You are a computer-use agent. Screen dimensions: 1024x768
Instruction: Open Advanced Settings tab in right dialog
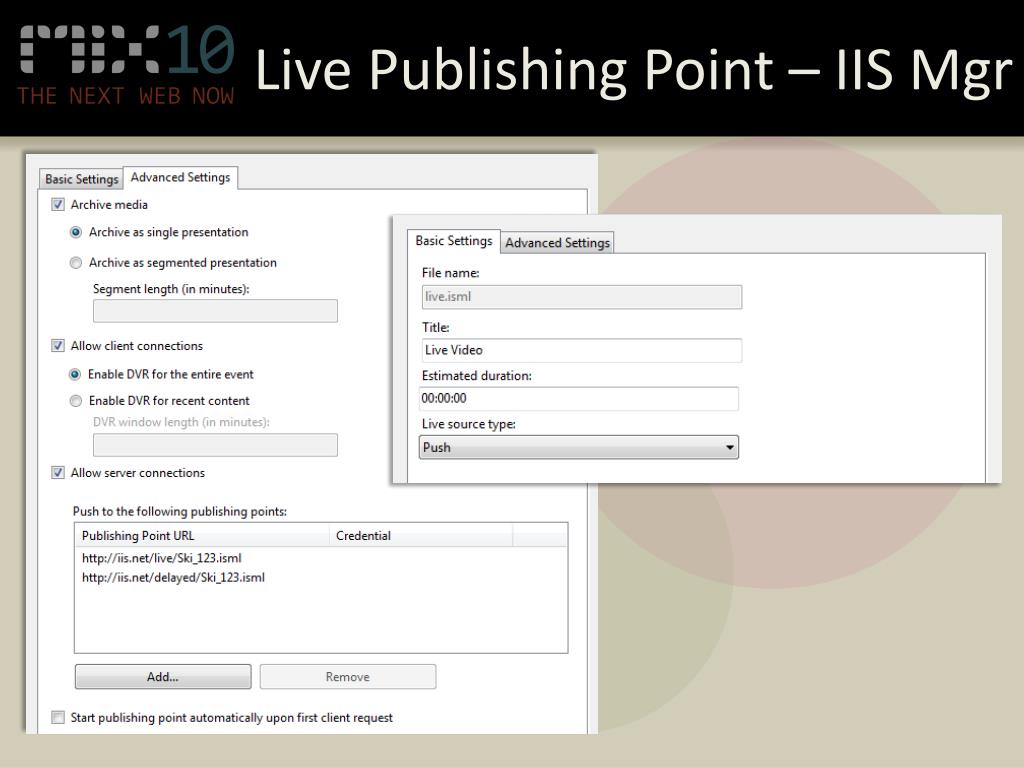(x=557, y=243)
